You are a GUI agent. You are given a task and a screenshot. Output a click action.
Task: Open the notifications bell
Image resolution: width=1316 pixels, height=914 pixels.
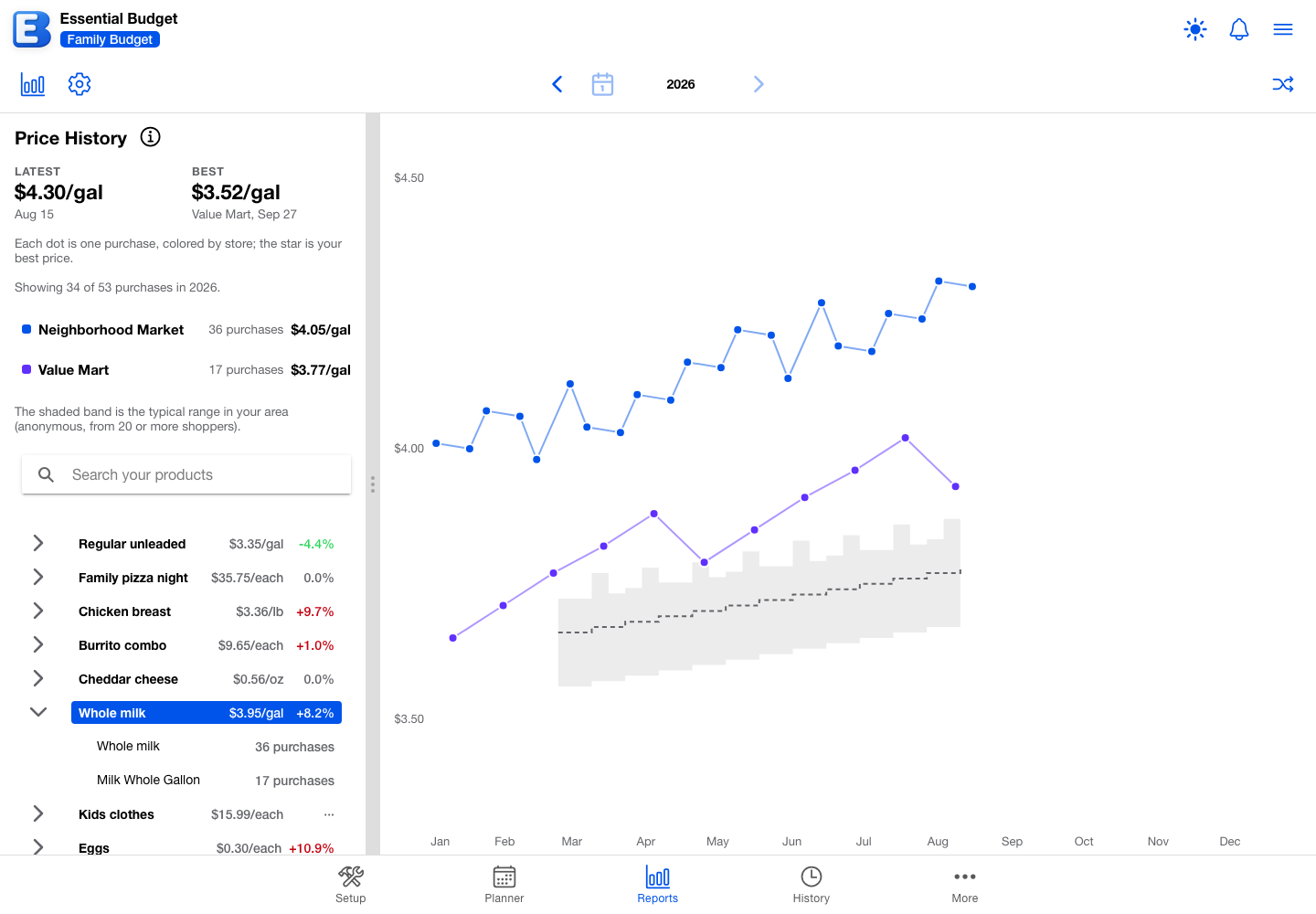pos(1239,29)
